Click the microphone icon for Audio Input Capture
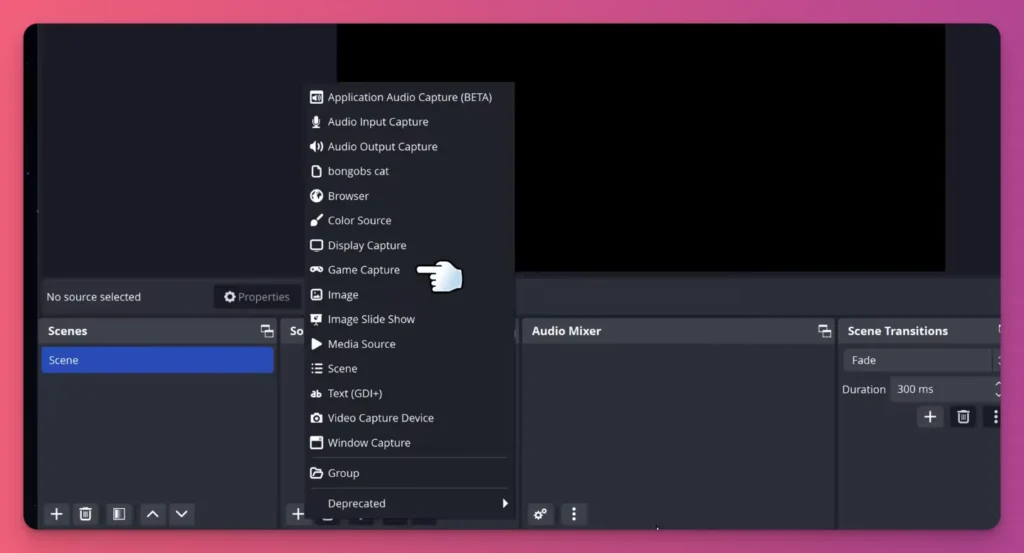This screenshot has width=1024, height=553. pos(316,122)
